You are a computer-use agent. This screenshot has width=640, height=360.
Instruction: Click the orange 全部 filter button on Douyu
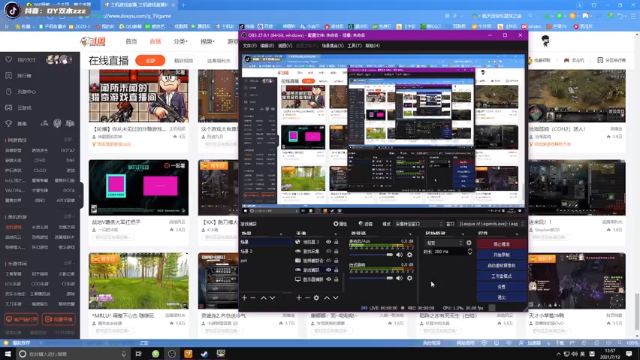(x=150, y=60)
